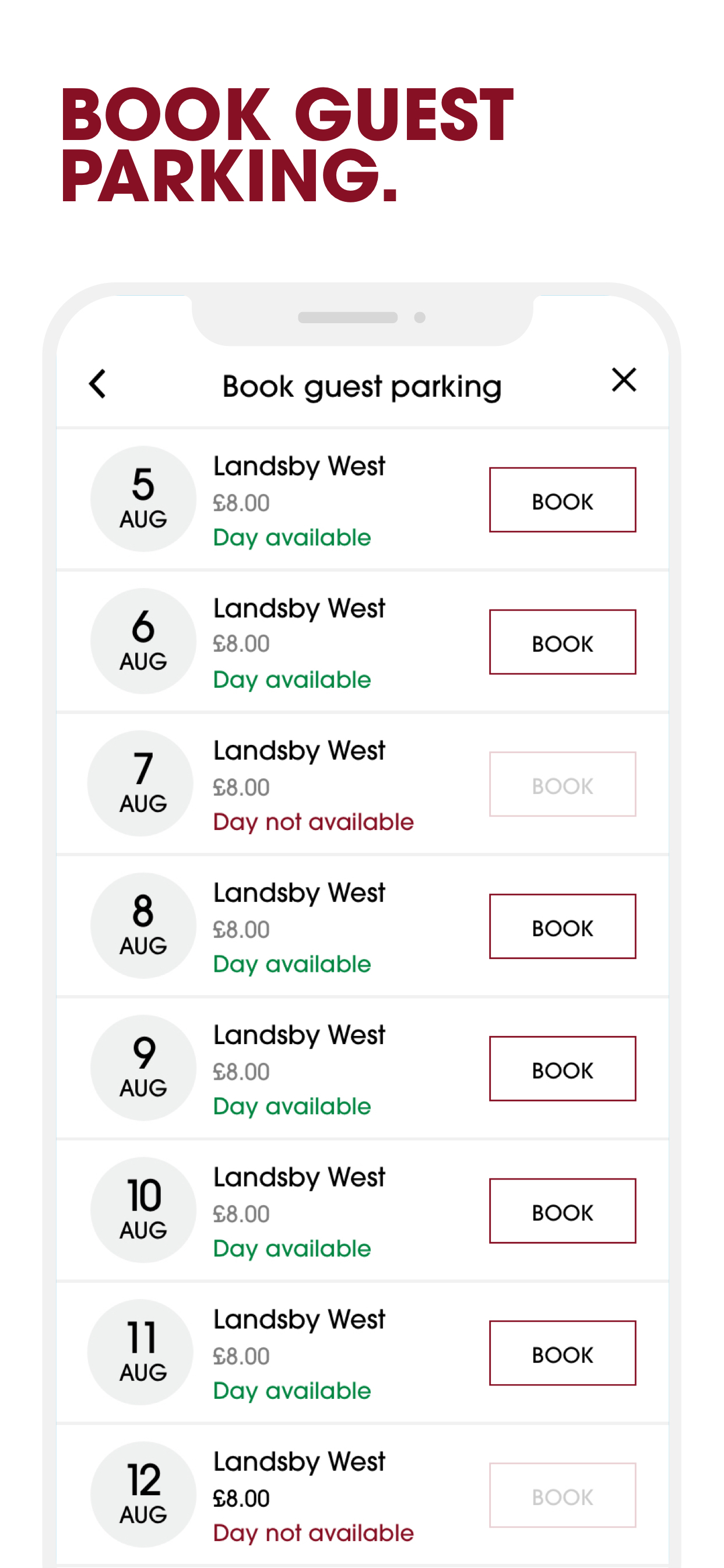Book parking for 5 Aug
Viewport: 724px width, 1568px height.
pyautogui.click(x=562, y=500)
